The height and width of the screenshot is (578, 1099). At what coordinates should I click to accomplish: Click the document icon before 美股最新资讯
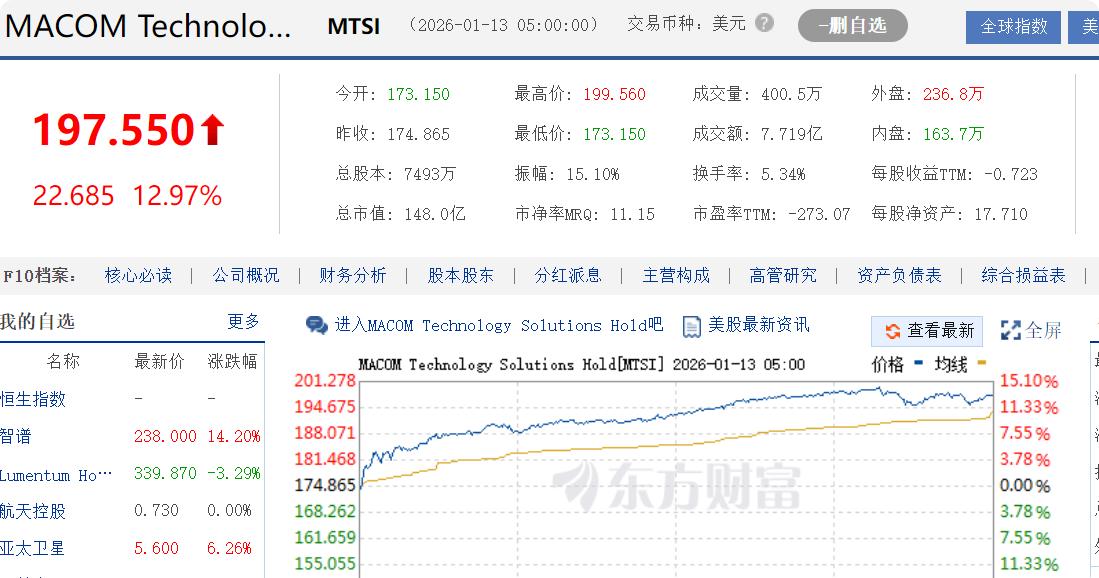[x=691, y=326]
